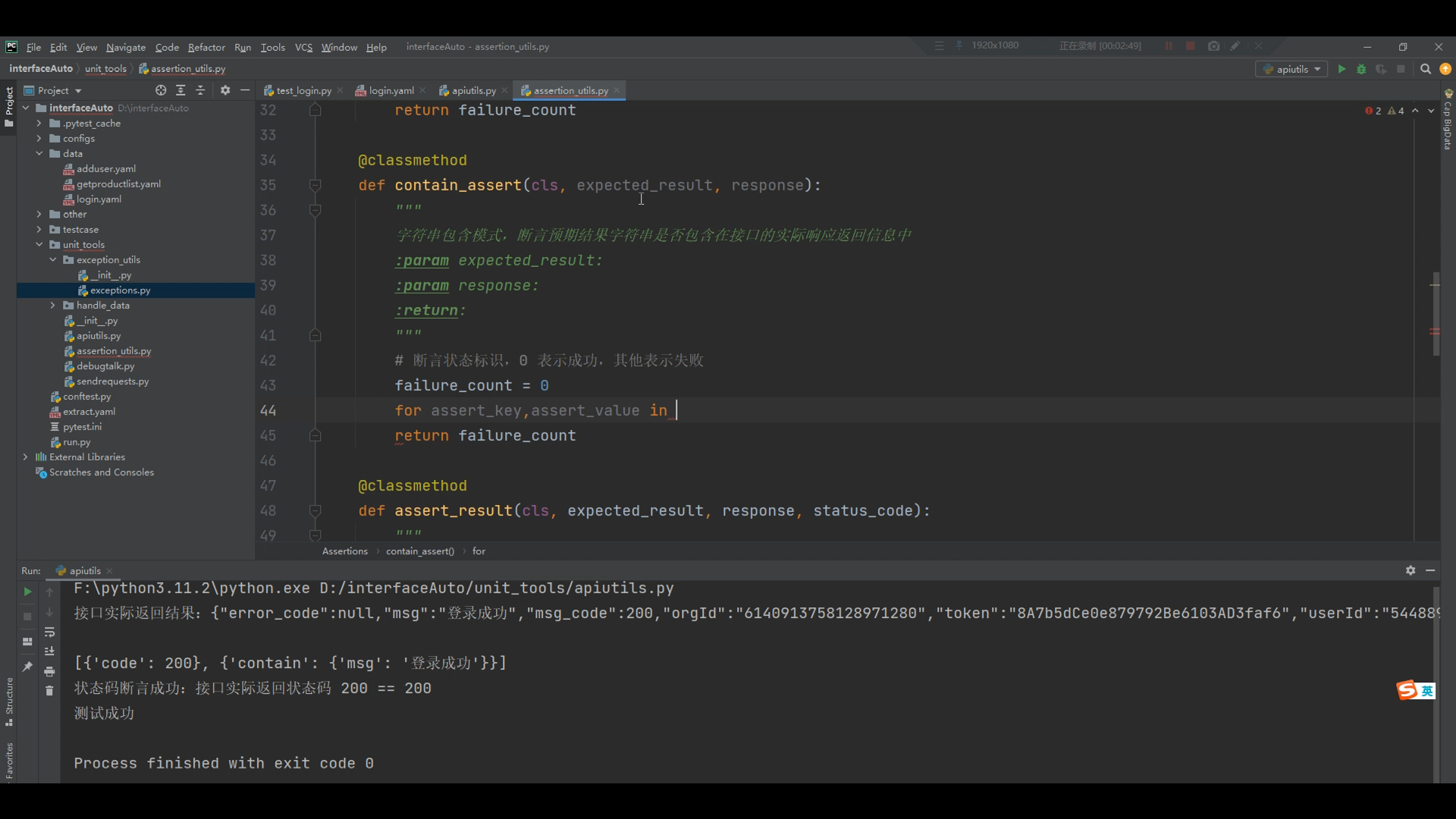Click contain_assert() in editor breadcrumb
Screen dimensions: 1456x819
coord(419,551)
